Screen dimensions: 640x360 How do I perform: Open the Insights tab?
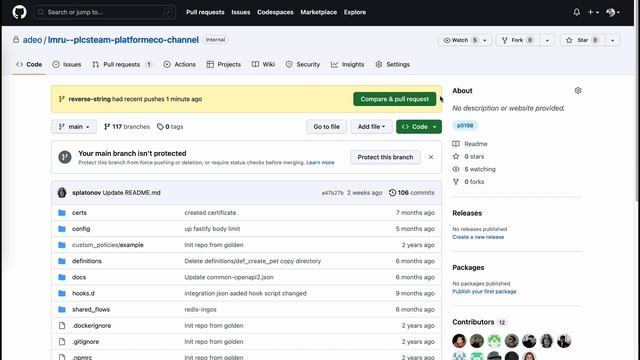(x=347, y=64)
